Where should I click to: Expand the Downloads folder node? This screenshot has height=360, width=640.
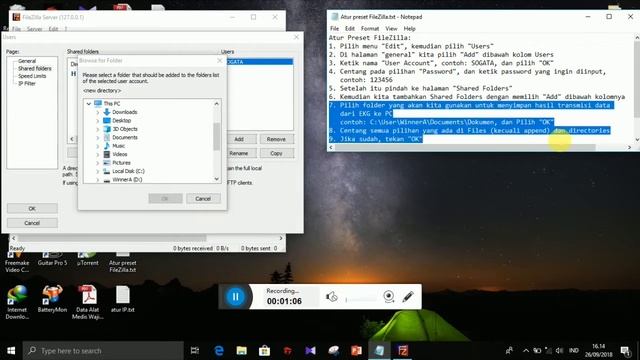[x=97, y=112]
